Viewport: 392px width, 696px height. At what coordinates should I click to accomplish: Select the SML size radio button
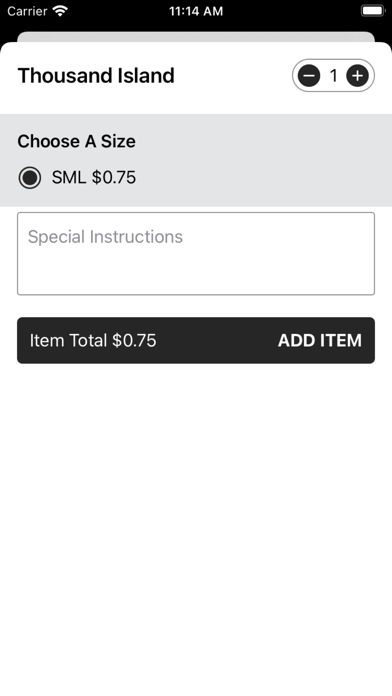pos(30,178)
